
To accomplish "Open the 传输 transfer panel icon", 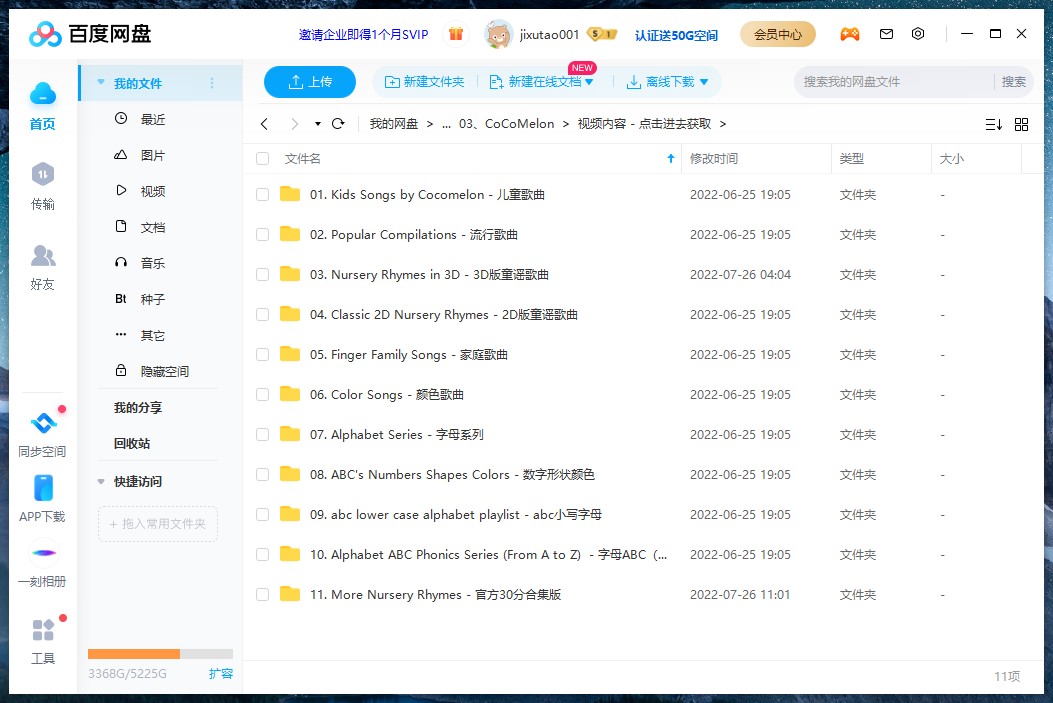I will (x=43, y=175).
